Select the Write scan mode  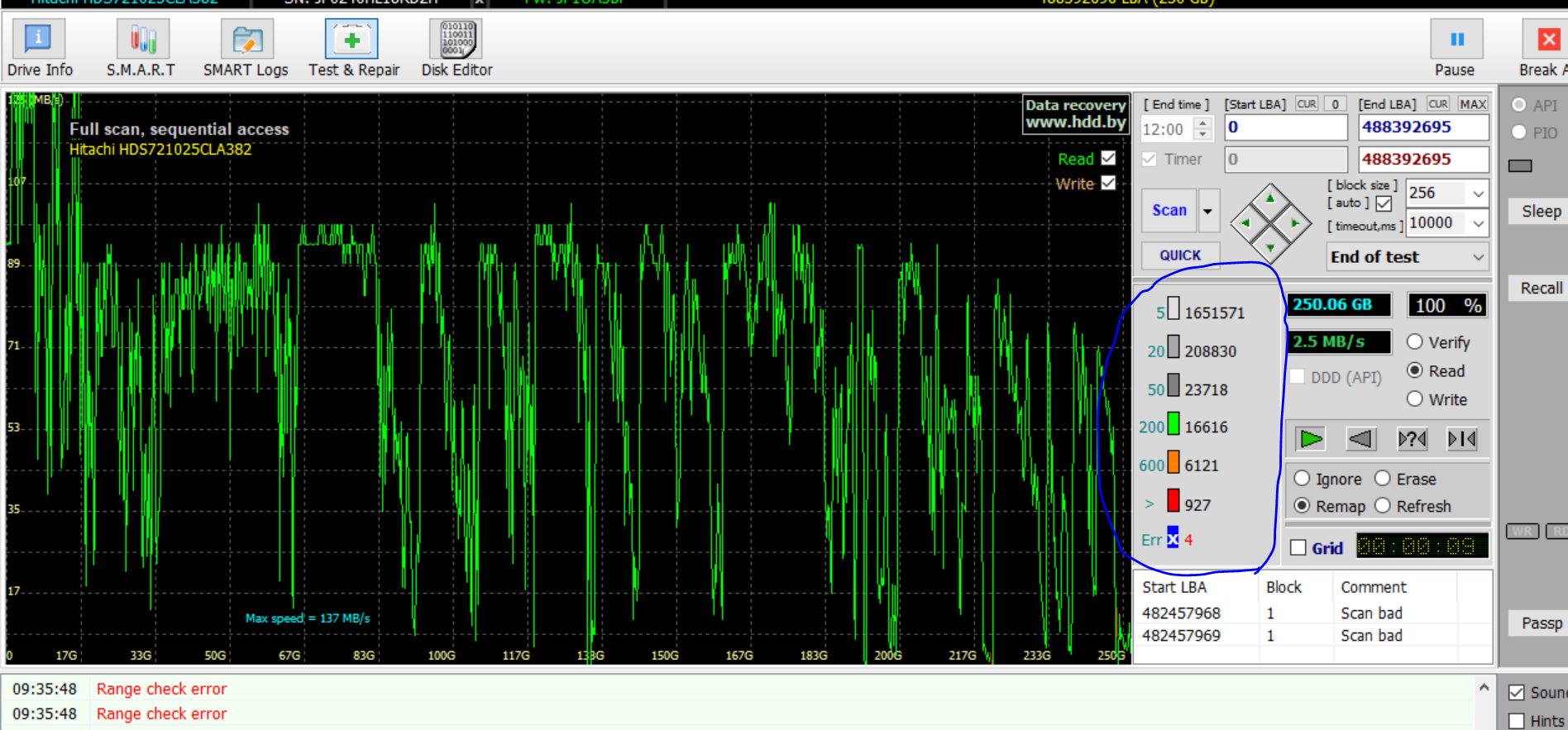tap(1415, 398)
